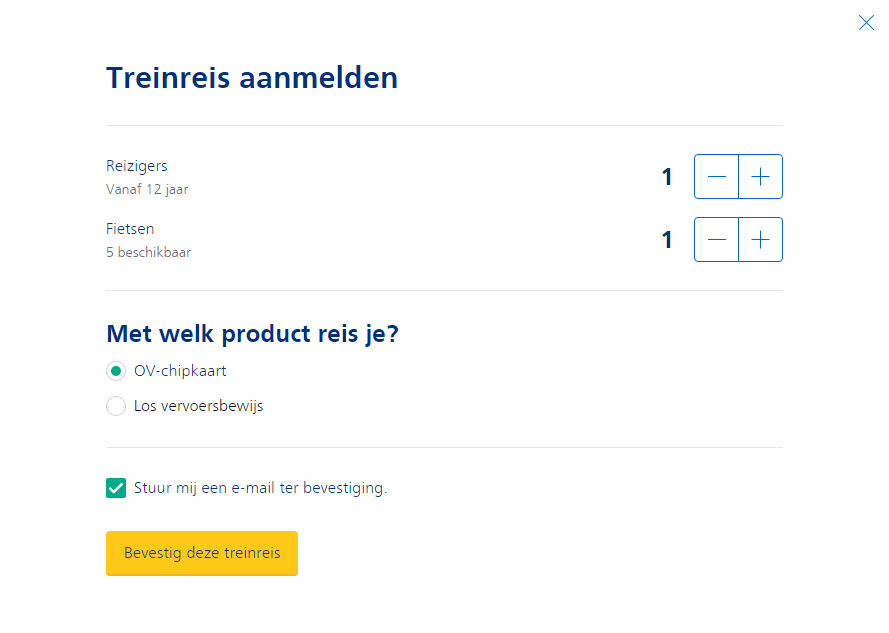Click the '5 beschikbaar' availability text
The width and height of the screenshot is (889, 633).
pyautogui.click(x=149, y=252)
